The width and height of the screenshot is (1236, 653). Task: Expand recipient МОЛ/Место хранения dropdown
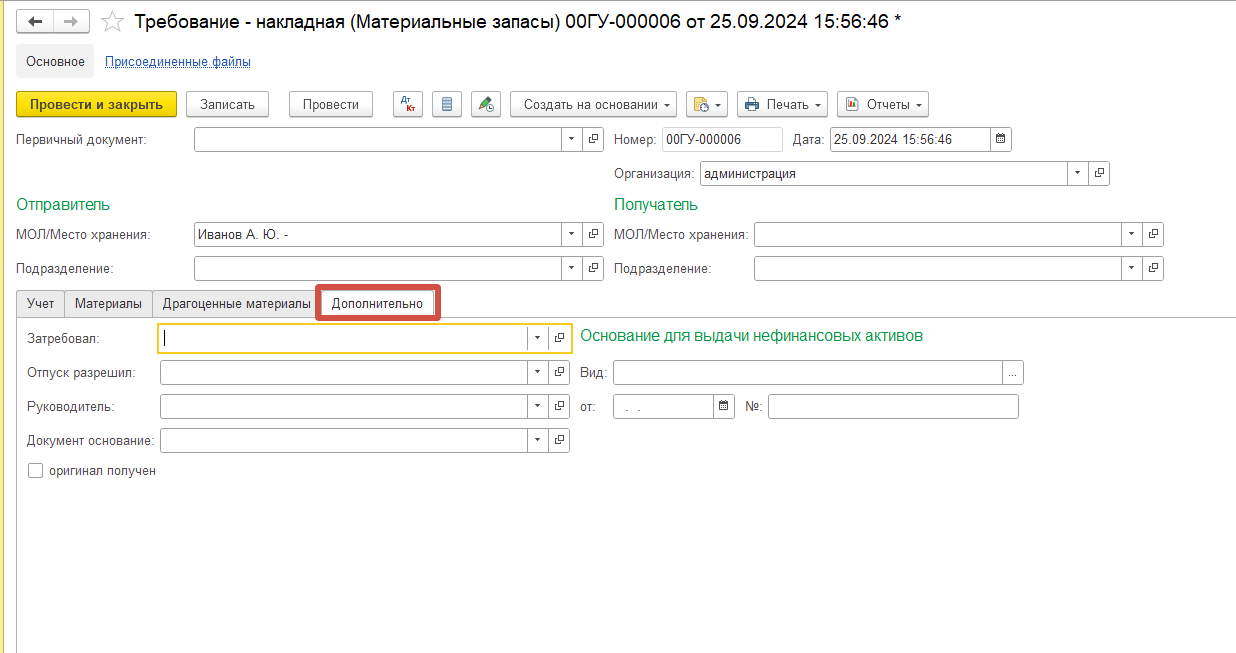point(1132,235)
